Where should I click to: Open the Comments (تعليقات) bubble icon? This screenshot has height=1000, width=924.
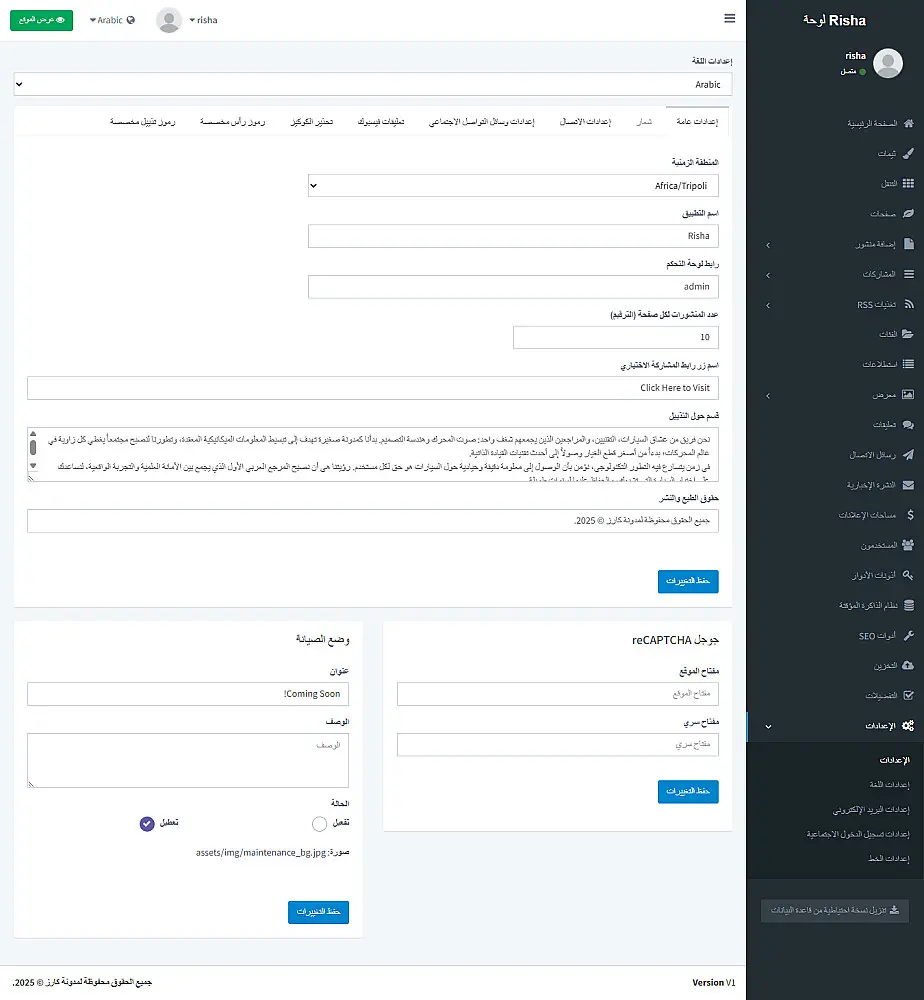(910, 424)
